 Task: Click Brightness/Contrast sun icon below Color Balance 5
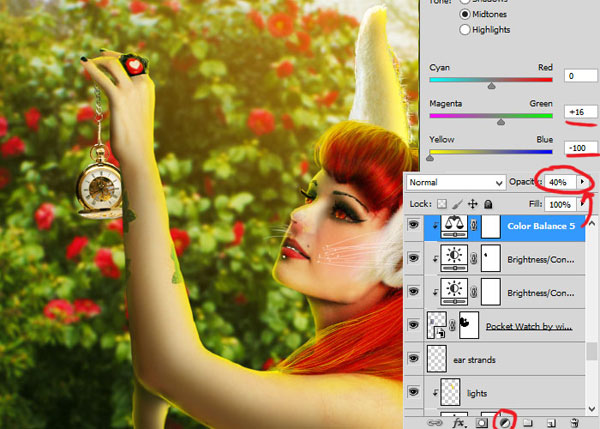[454, 259]
